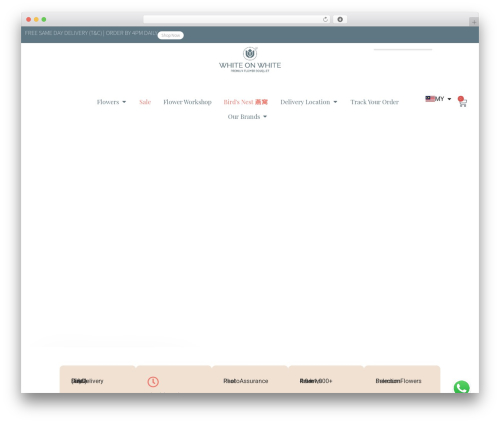Expand the Flowers menu

[x=111, y=102]
